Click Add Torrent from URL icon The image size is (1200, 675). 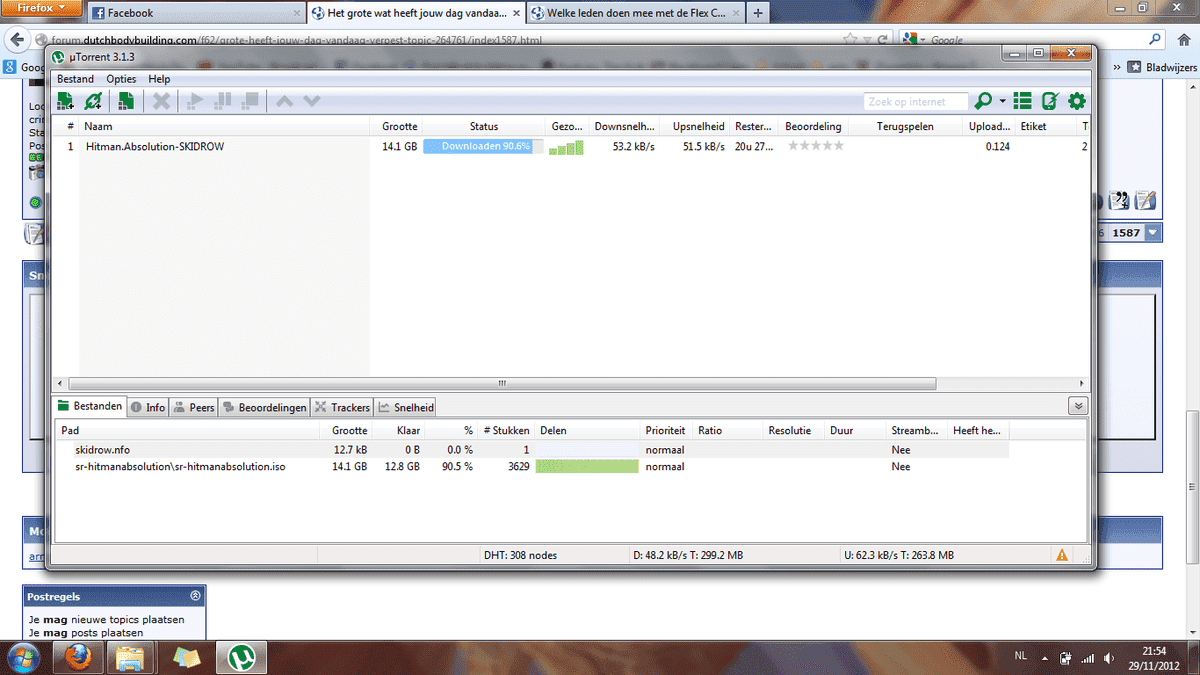[94, 101]
